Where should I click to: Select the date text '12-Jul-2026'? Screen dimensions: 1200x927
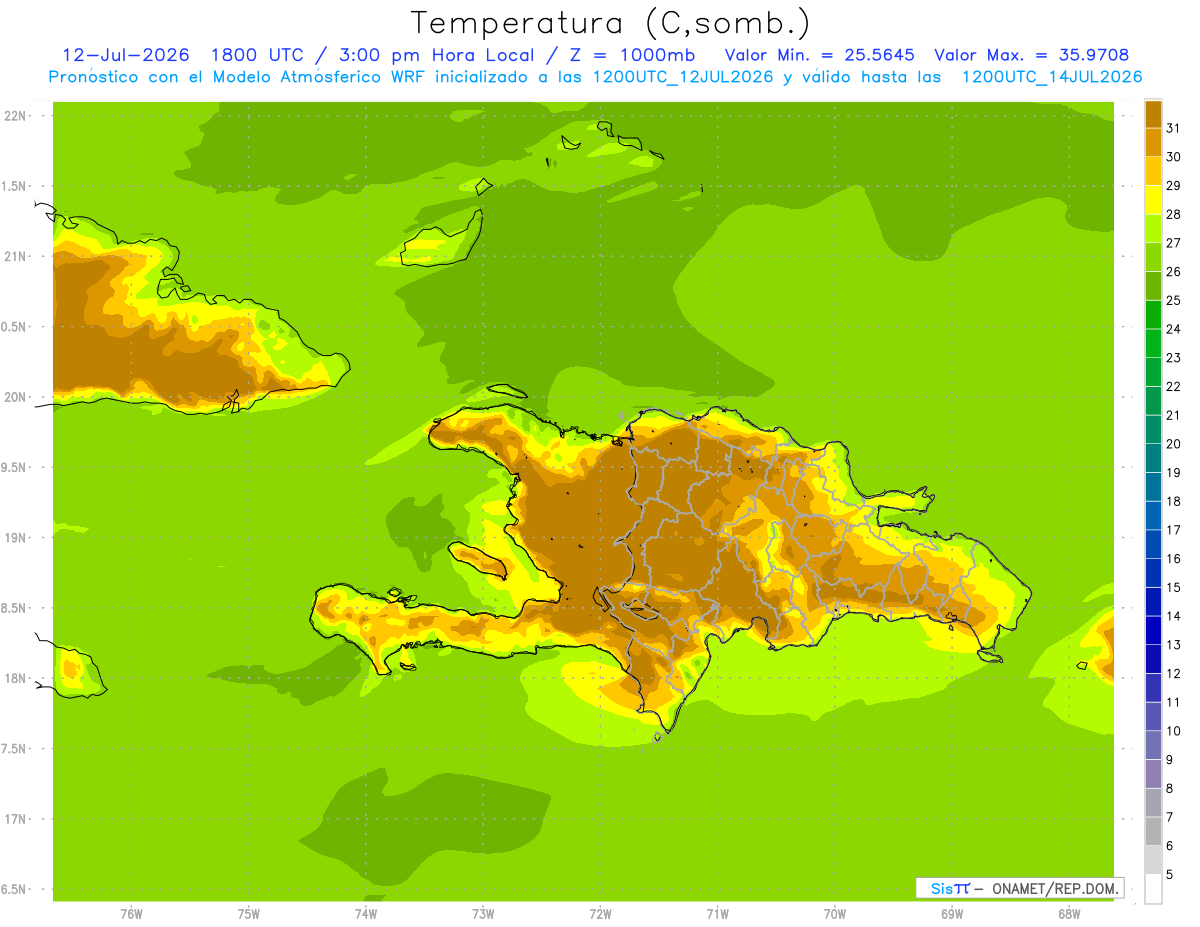coord(126,55)
